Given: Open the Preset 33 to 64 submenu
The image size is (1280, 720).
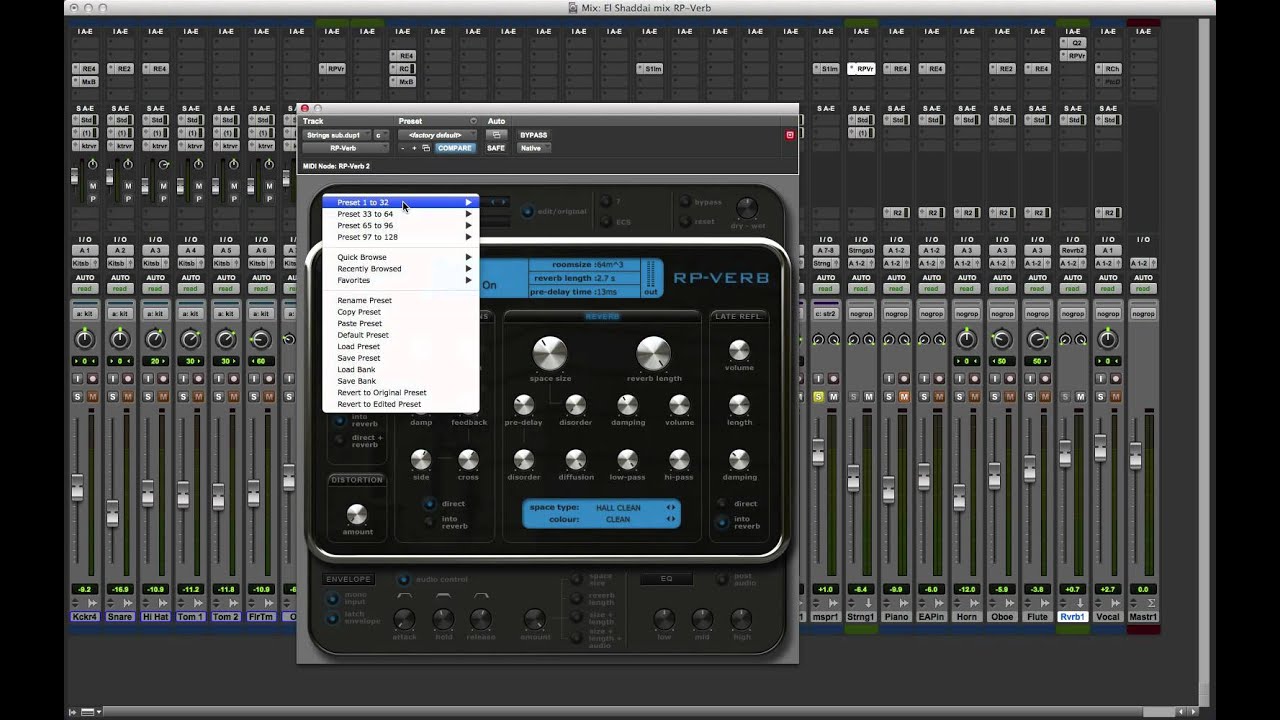Looking at the screenshot, I should point(400,214).
